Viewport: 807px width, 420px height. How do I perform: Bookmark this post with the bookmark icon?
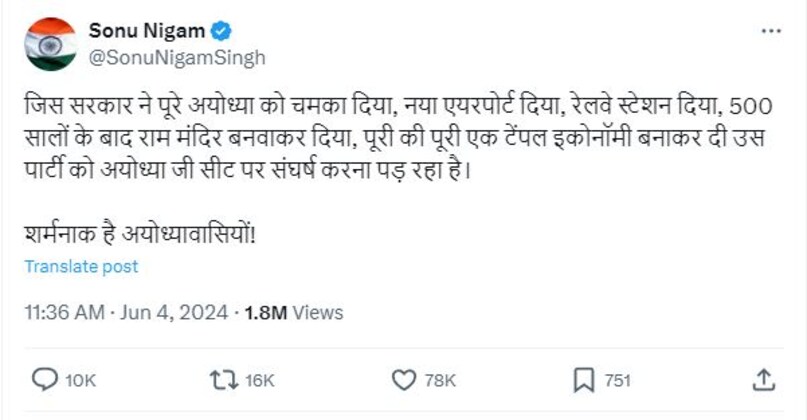pyautogui.click(x=584, y=380)
